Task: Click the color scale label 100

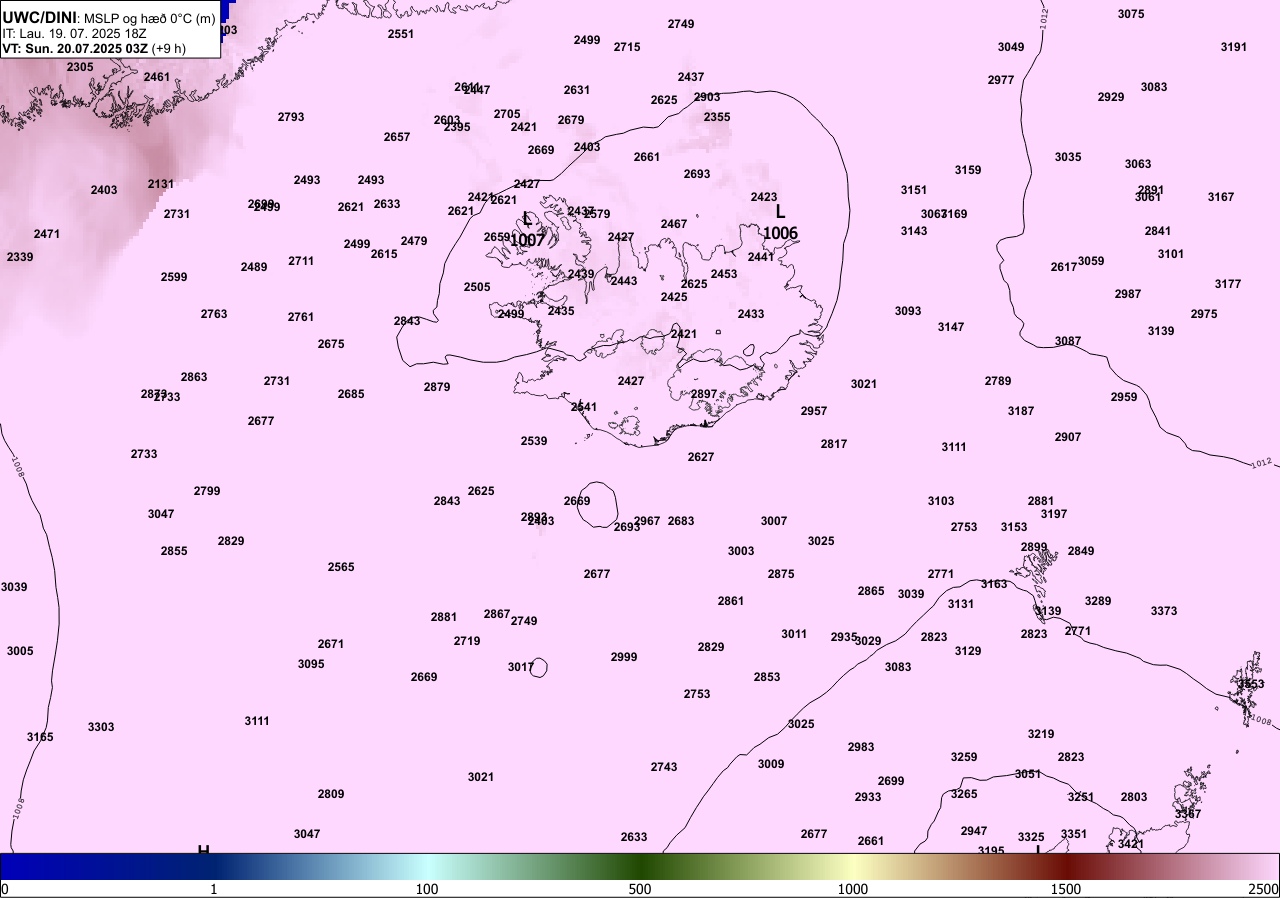Action: [x=427, y=889]
